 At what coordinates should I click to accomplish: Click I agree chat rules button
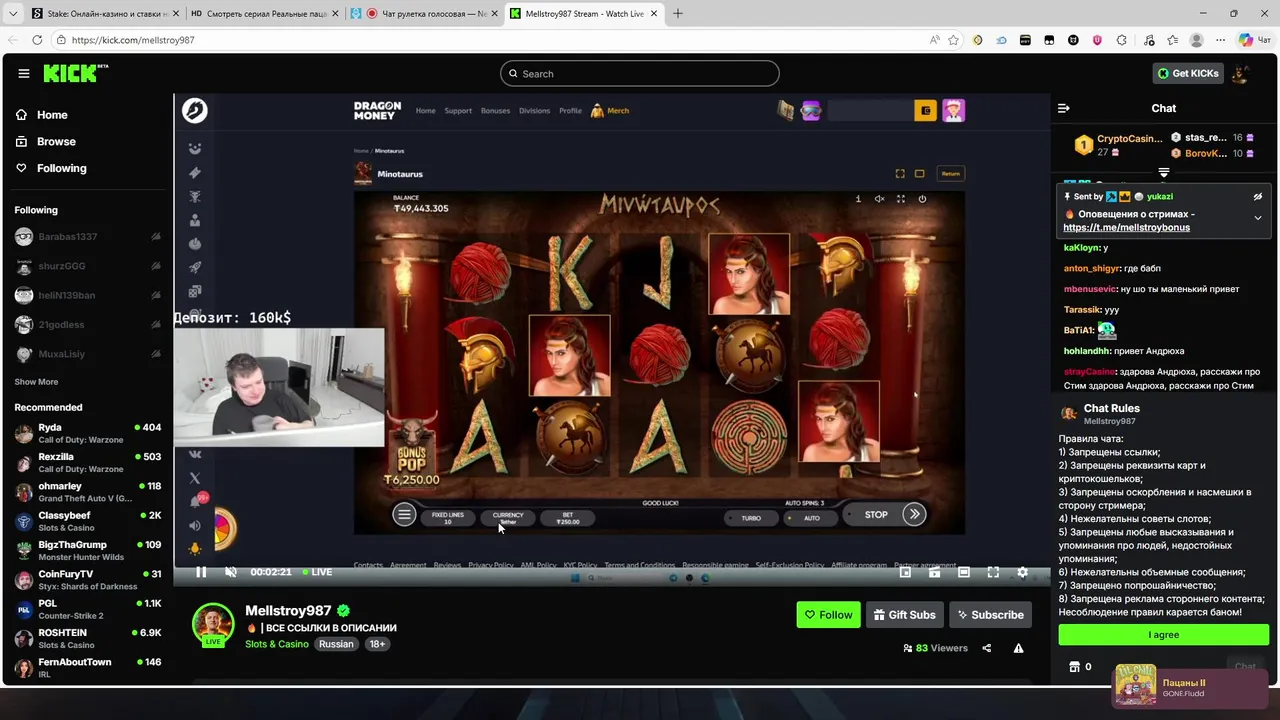(x=1164, y=635)
